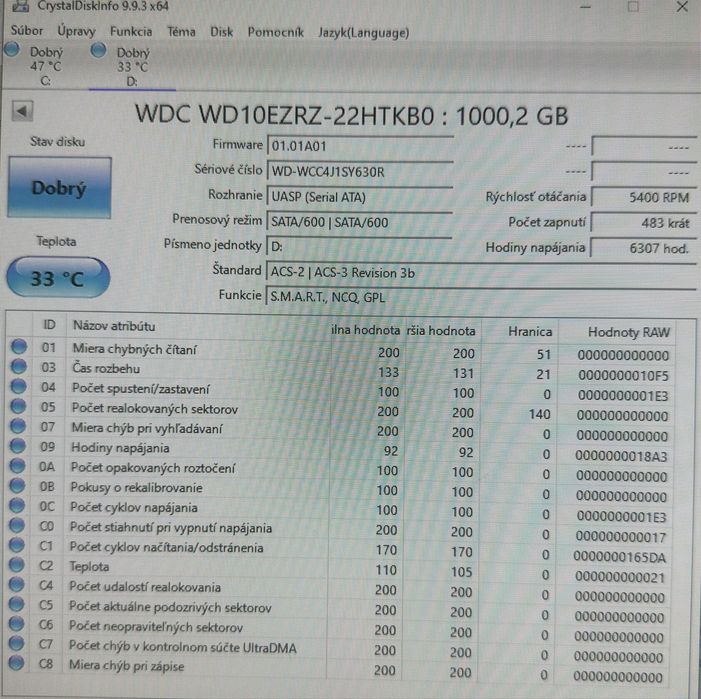This screenshot has width=701, height=699.
Task: Open the Jazyk(Language) menu
Action: pyautogui.click(x=363, y=33)
